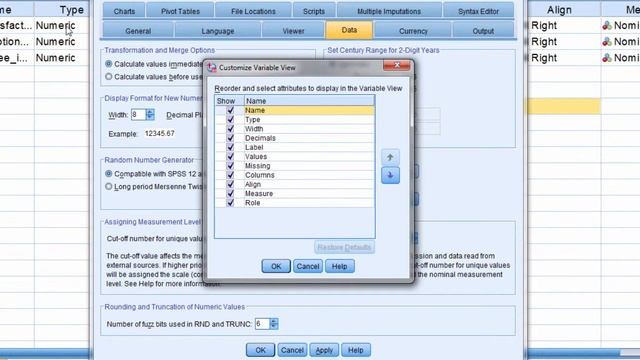Toggle the Measure attribute checkbox
The image size is (640, 360).
tap(230, 193)
